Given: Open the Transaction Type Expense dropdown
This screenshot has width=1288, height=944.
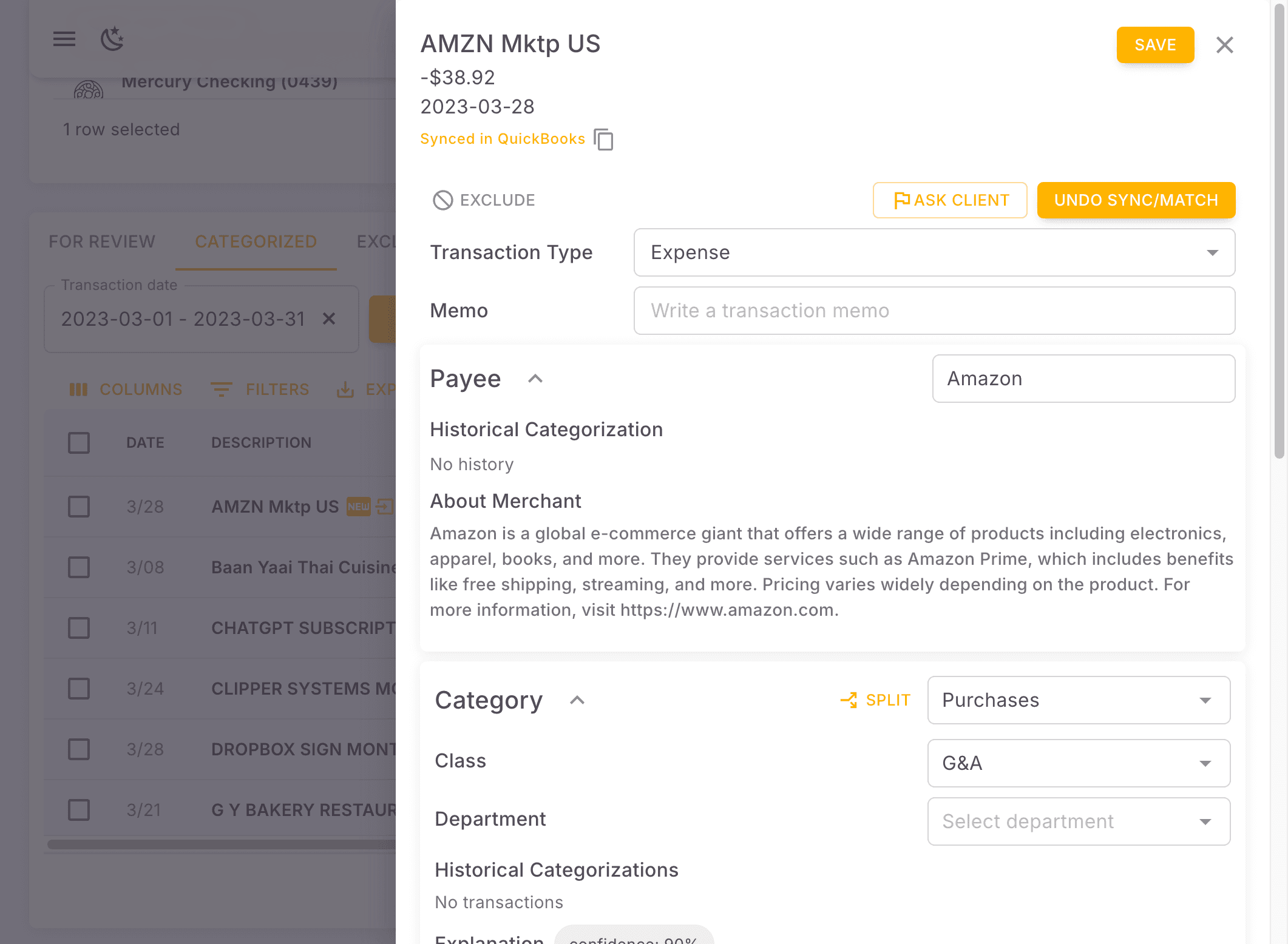Looking at the screenshot, I should (x=934, y=252).
